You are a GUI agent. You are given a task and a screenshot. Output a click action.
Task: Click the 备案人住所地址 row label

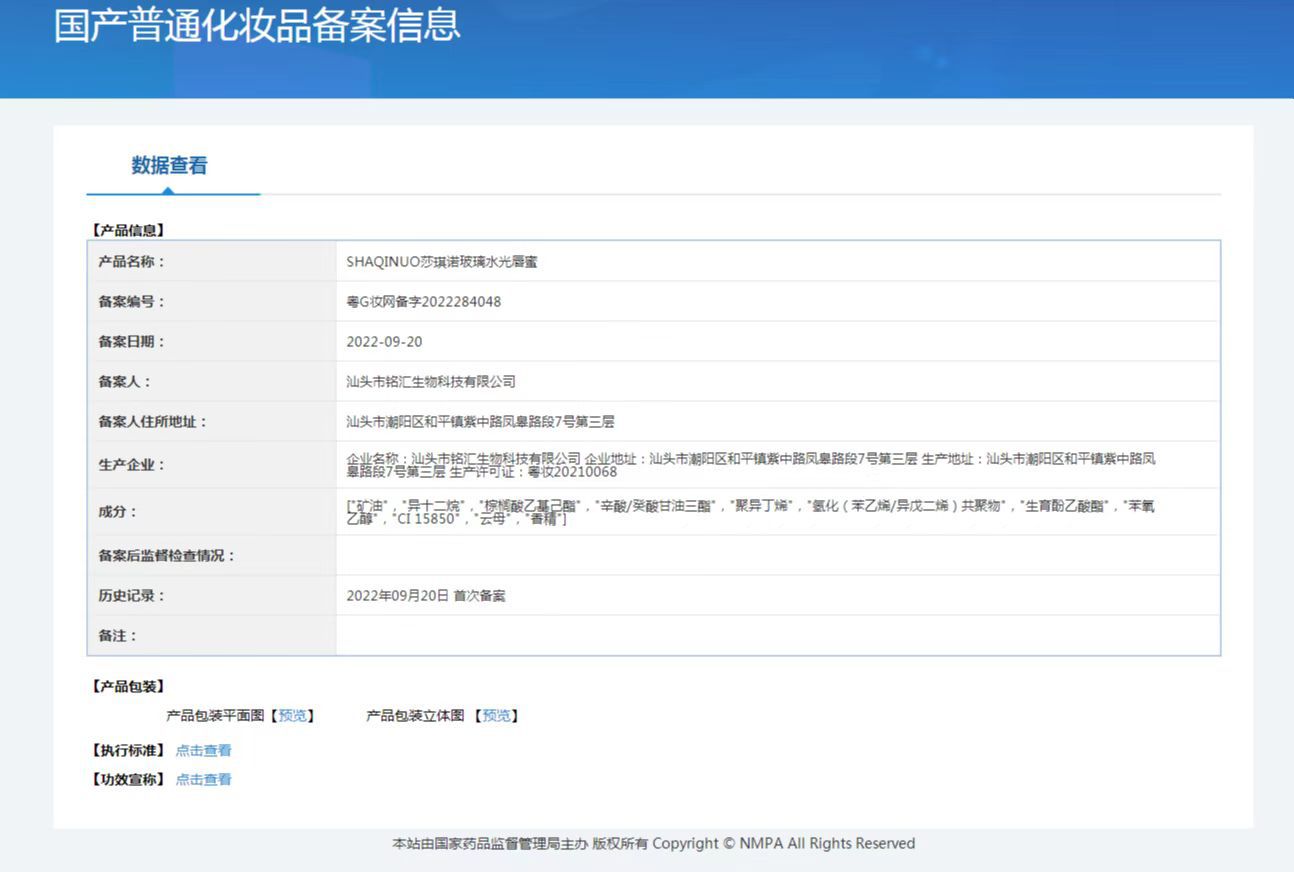click(x=152, y=422)
